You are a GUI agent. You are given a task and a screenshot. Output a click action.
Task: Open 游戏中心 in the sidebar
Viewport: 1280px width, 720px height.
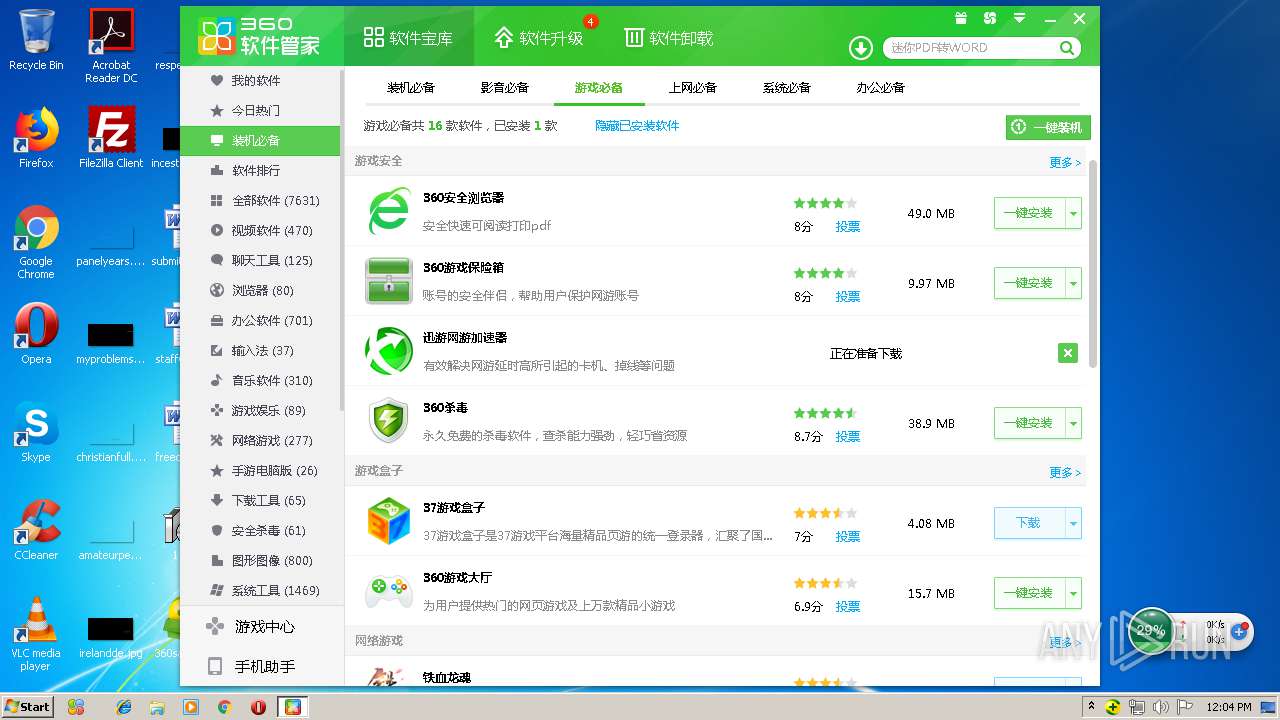tap(260, 627)
